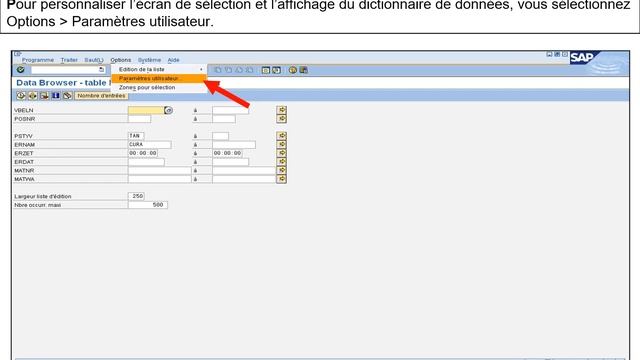
Task: Click the green Enter checkmark icon
Action: click(20, 70)
